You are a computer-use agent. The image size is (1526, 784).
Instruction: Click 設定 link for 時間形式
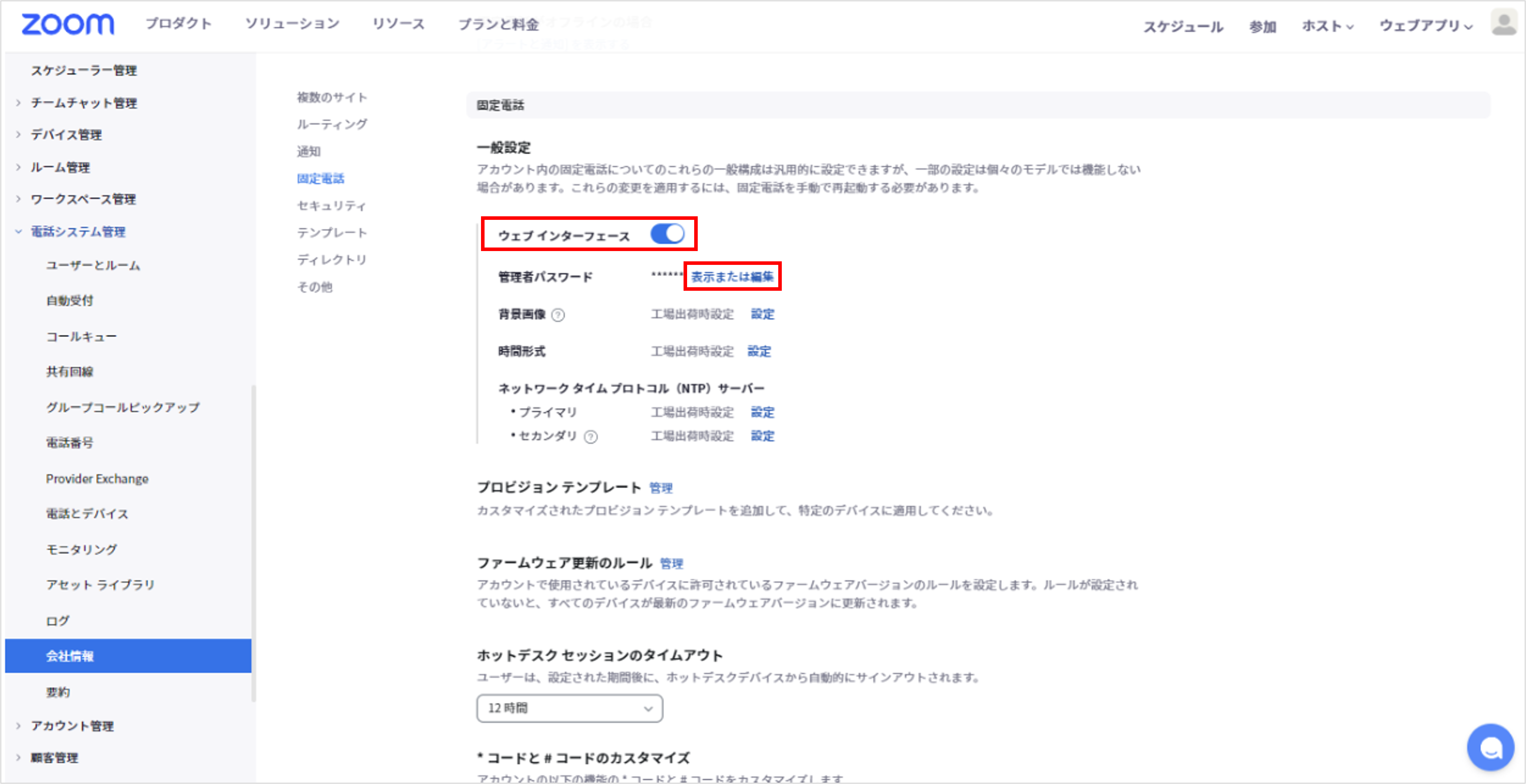pyautogui.click(x=759, y=352)
